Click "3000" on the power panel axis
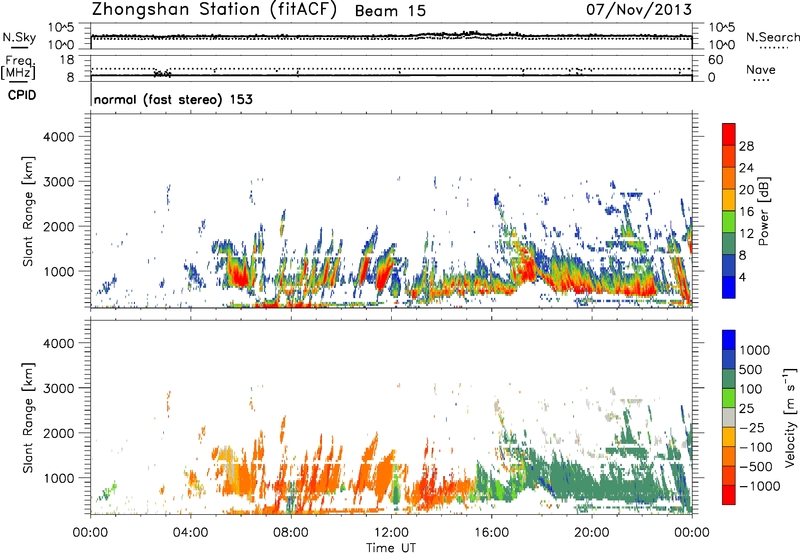Screen dimensions: 800x554 (x=59, y=182)
